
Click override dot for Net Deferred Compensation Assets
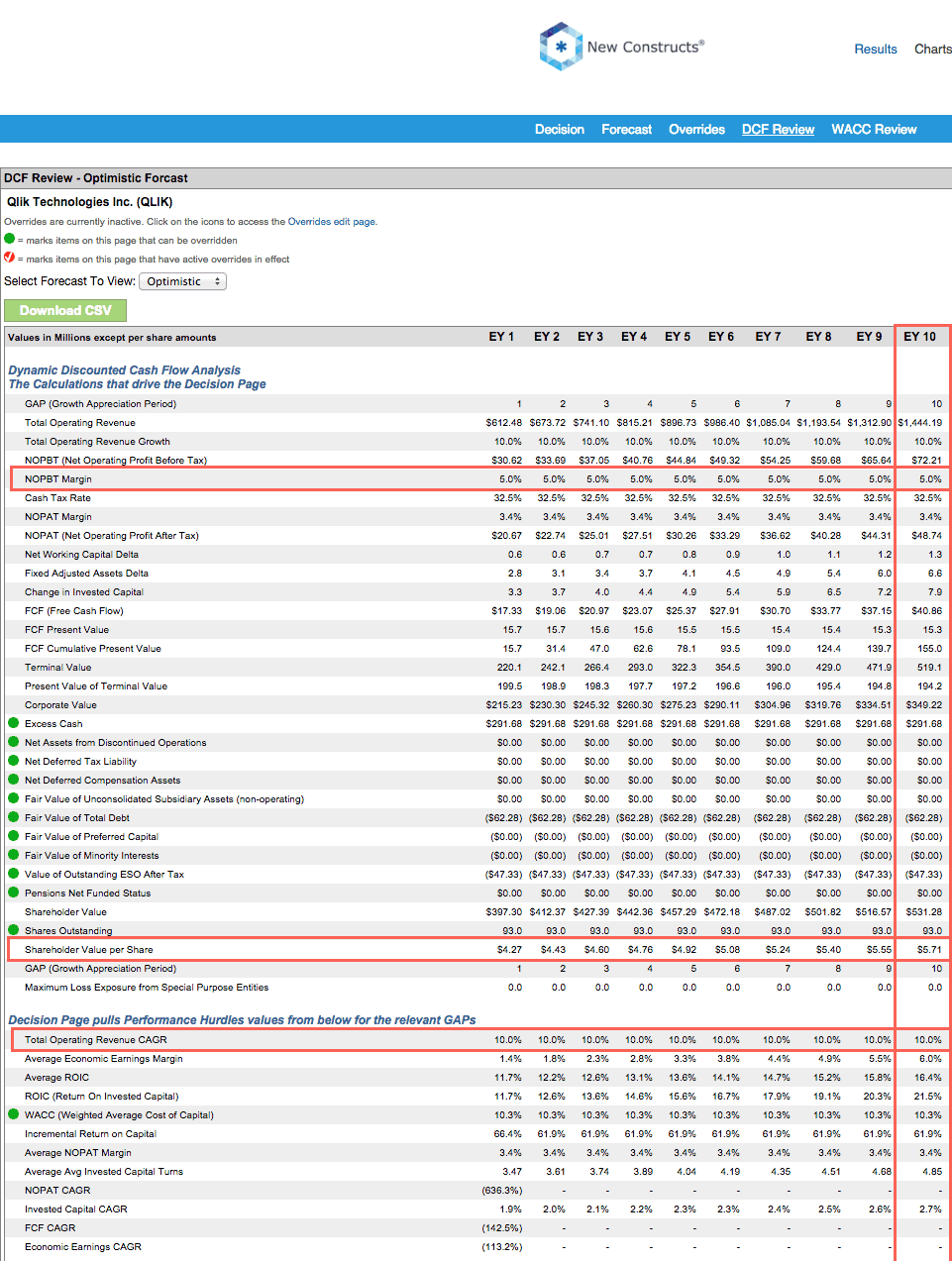tap(14, 780)
